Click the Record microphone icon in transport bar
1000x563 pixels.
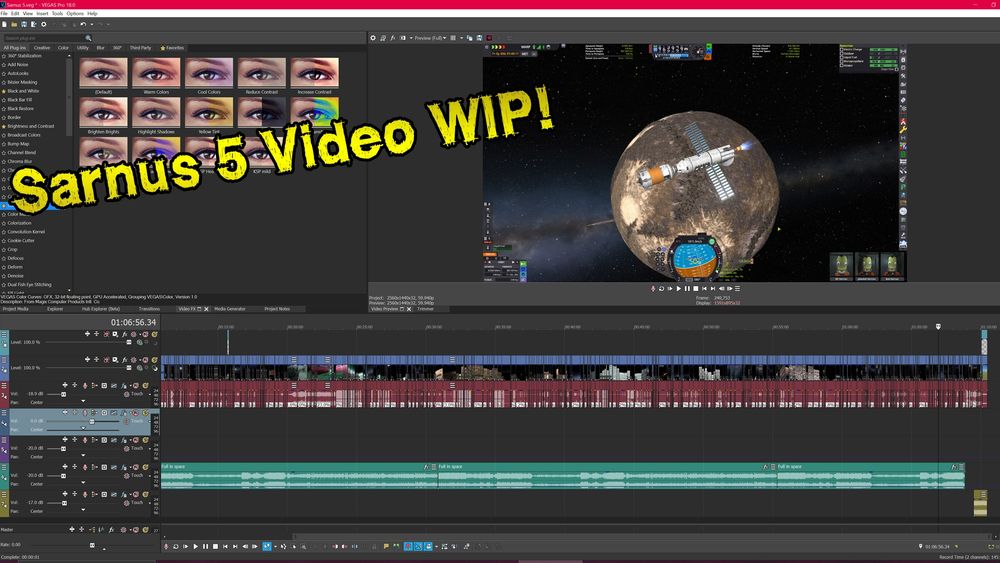coord(166,546)
